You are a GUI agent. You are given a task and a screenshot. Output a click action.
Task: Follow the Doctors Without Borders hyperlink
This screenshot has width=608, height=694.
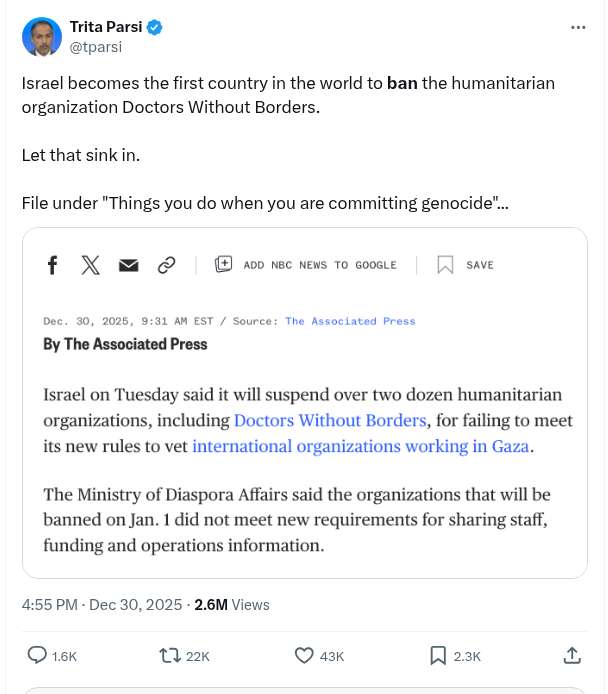coord(330,420)
